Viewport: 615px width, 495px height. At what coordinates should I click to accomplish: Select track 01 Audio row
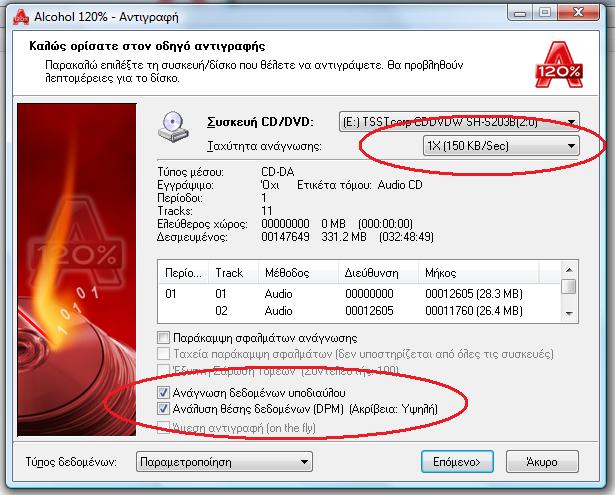coord(360,293)
